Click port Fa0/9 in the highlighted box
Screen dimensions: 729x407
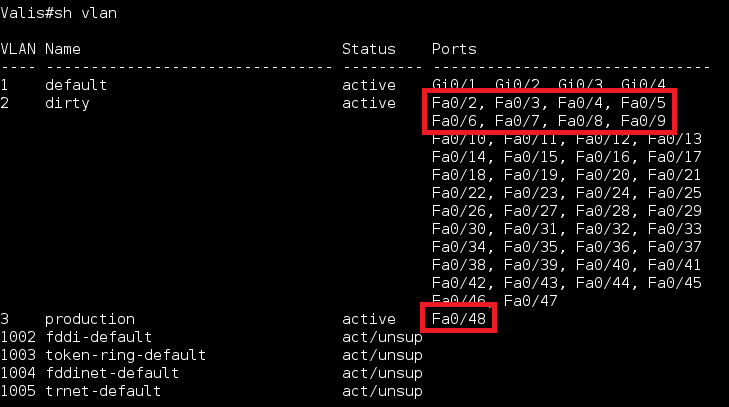tap(643, 120)
